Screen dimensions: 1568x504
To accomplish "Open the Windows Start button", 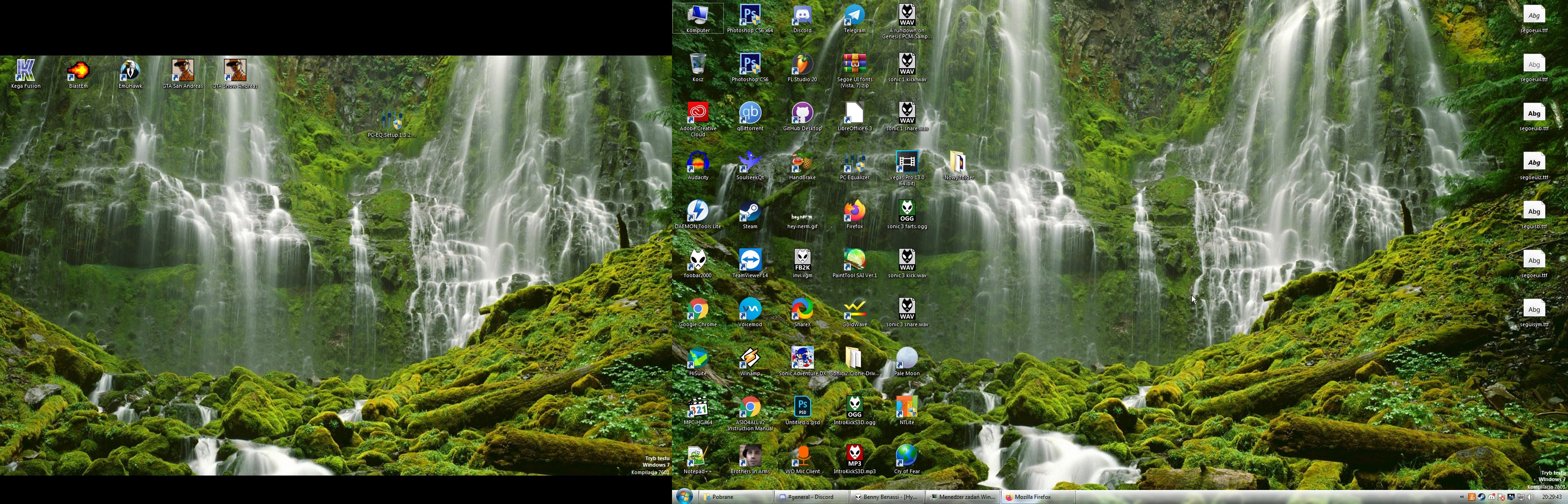I will [x=684, y=497].
